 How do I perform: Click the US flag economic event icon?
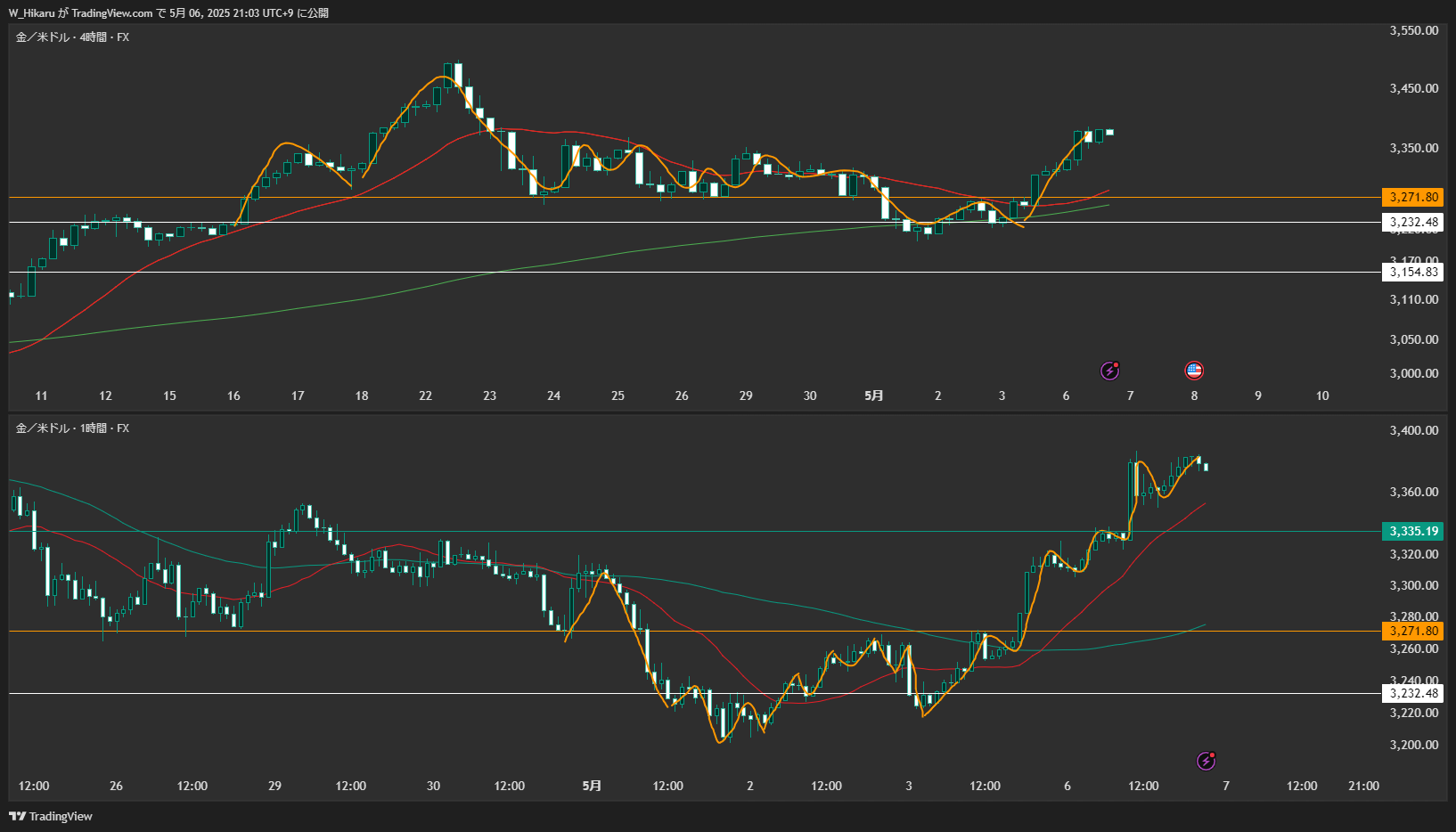point(1194,370)
